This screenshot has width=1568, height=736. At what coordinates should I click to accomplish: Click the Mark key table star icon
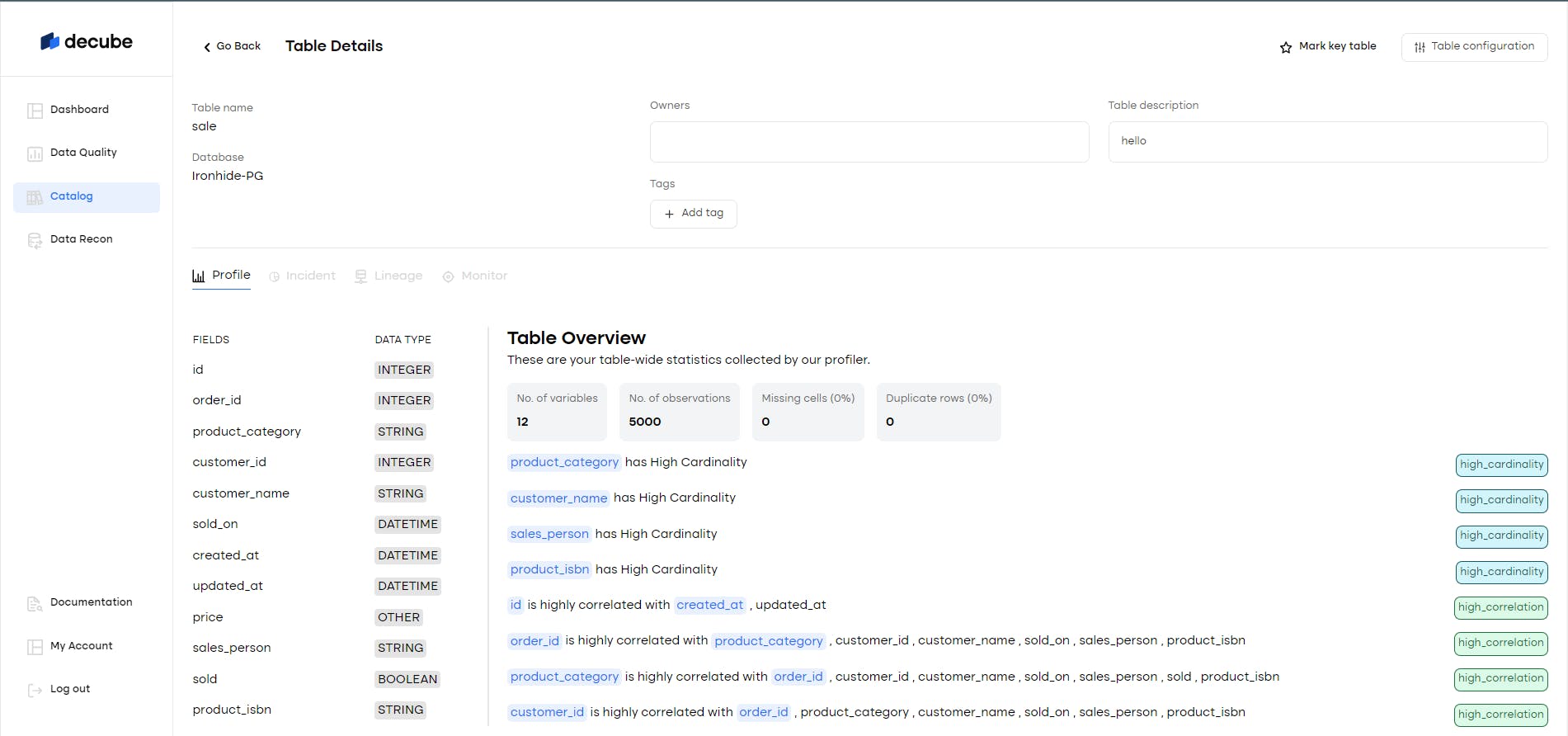[x=1285, y=47]
